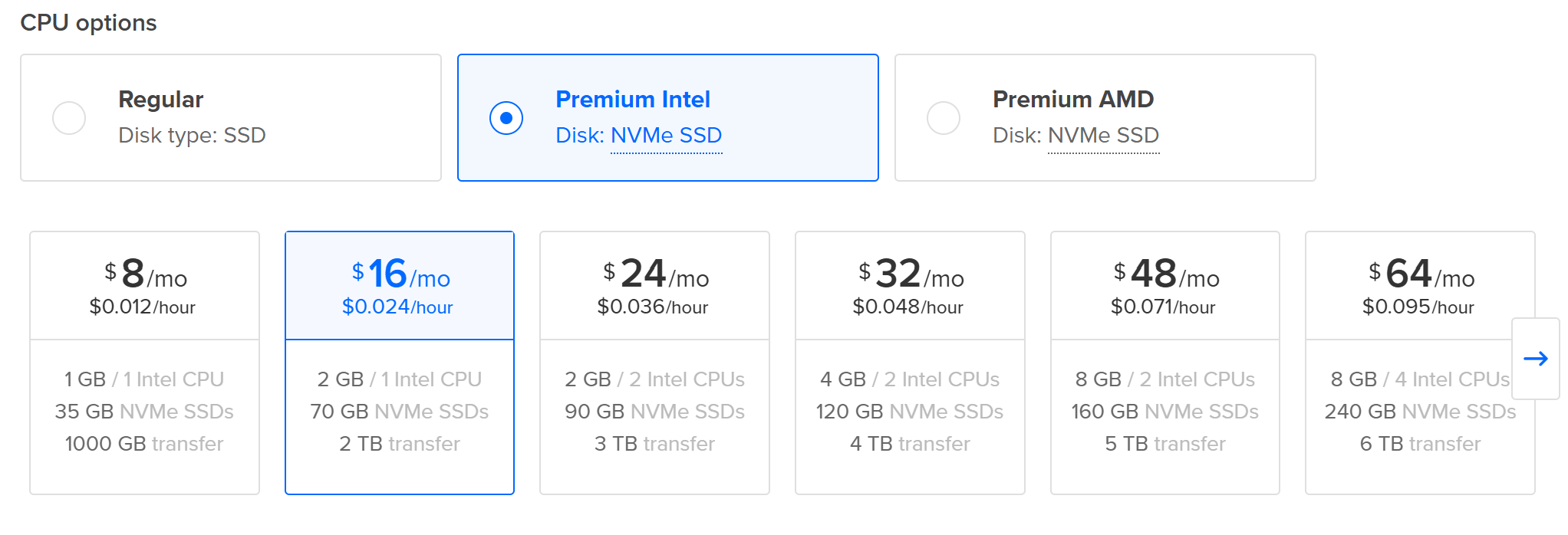Click the 120 GB NVMe SSDs spec
The width and height of the screenshot is (1568, 535).
point(910,412)
